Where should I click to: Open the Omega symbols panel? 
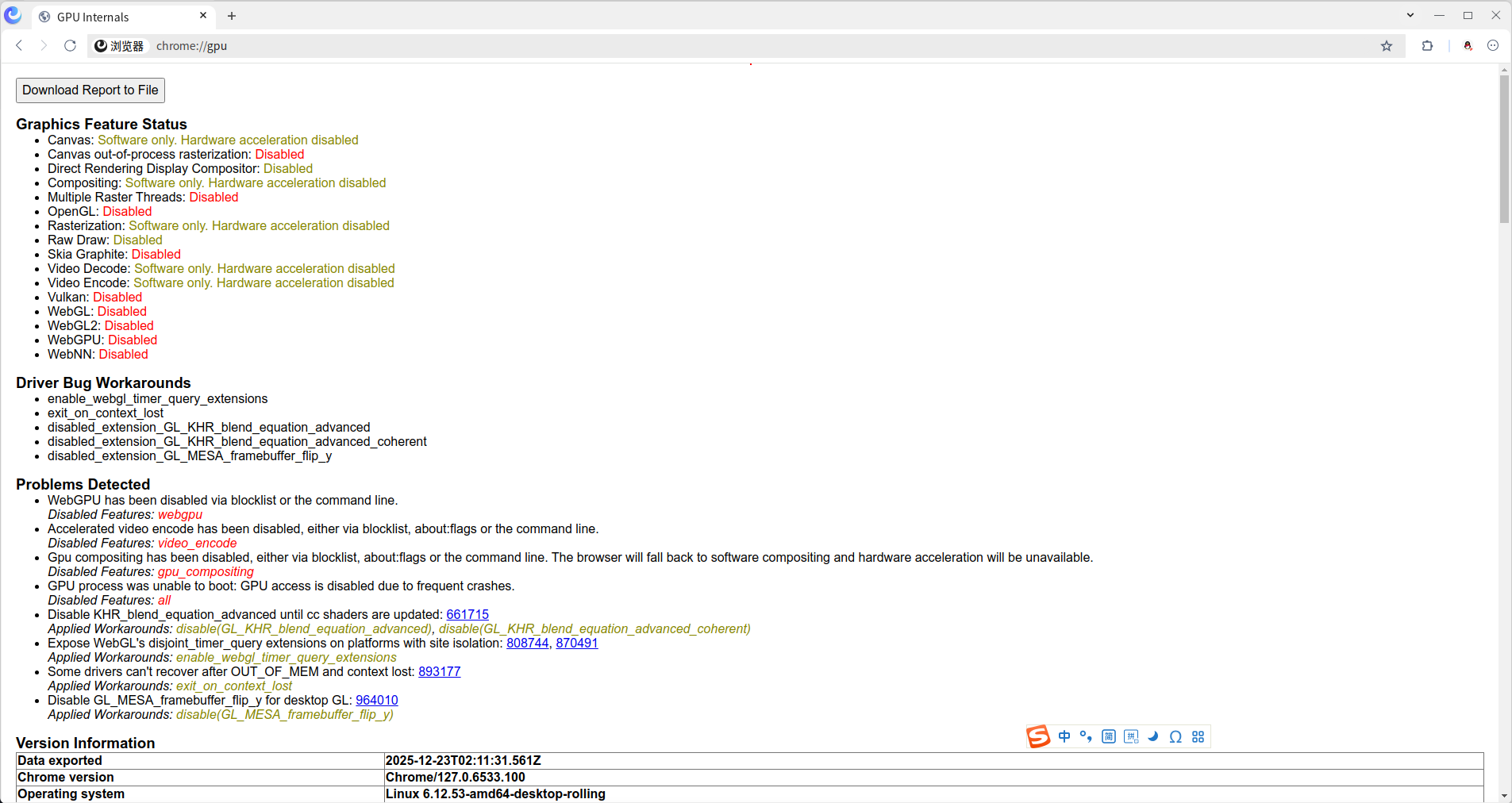pos(1175,736)
